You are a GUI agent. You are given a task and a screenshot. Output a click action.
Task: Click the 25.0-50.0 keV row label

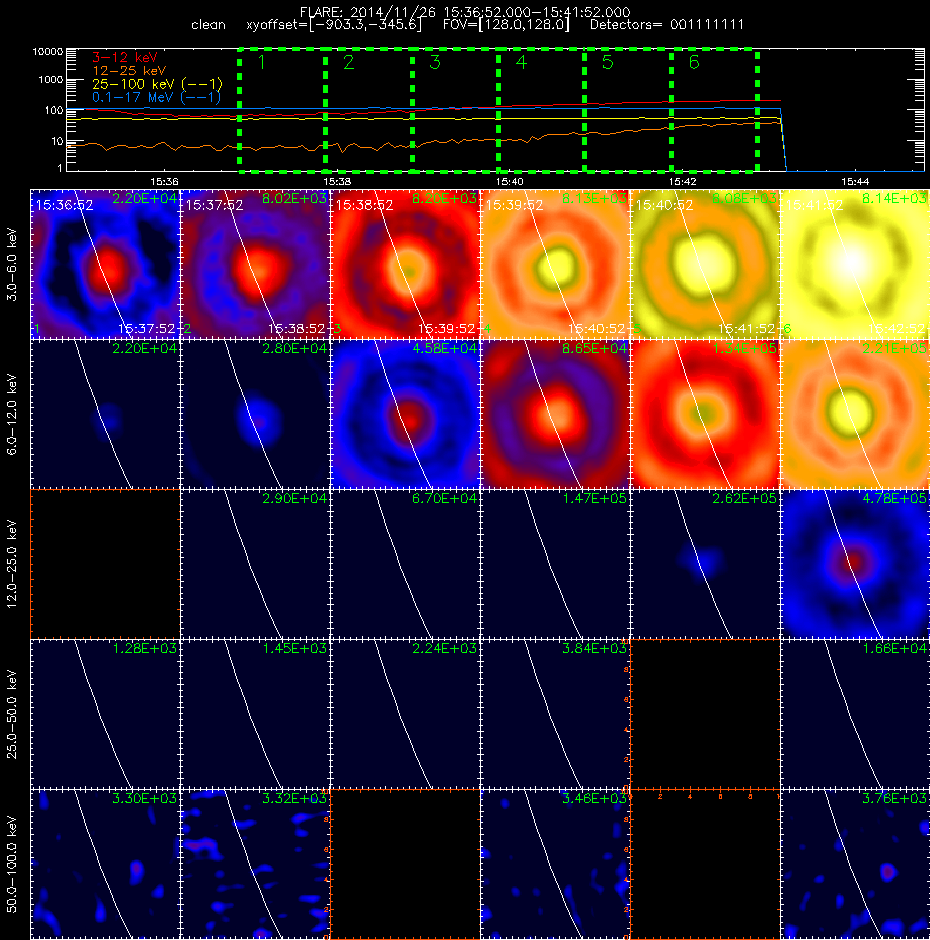click(x=13, y=714)
